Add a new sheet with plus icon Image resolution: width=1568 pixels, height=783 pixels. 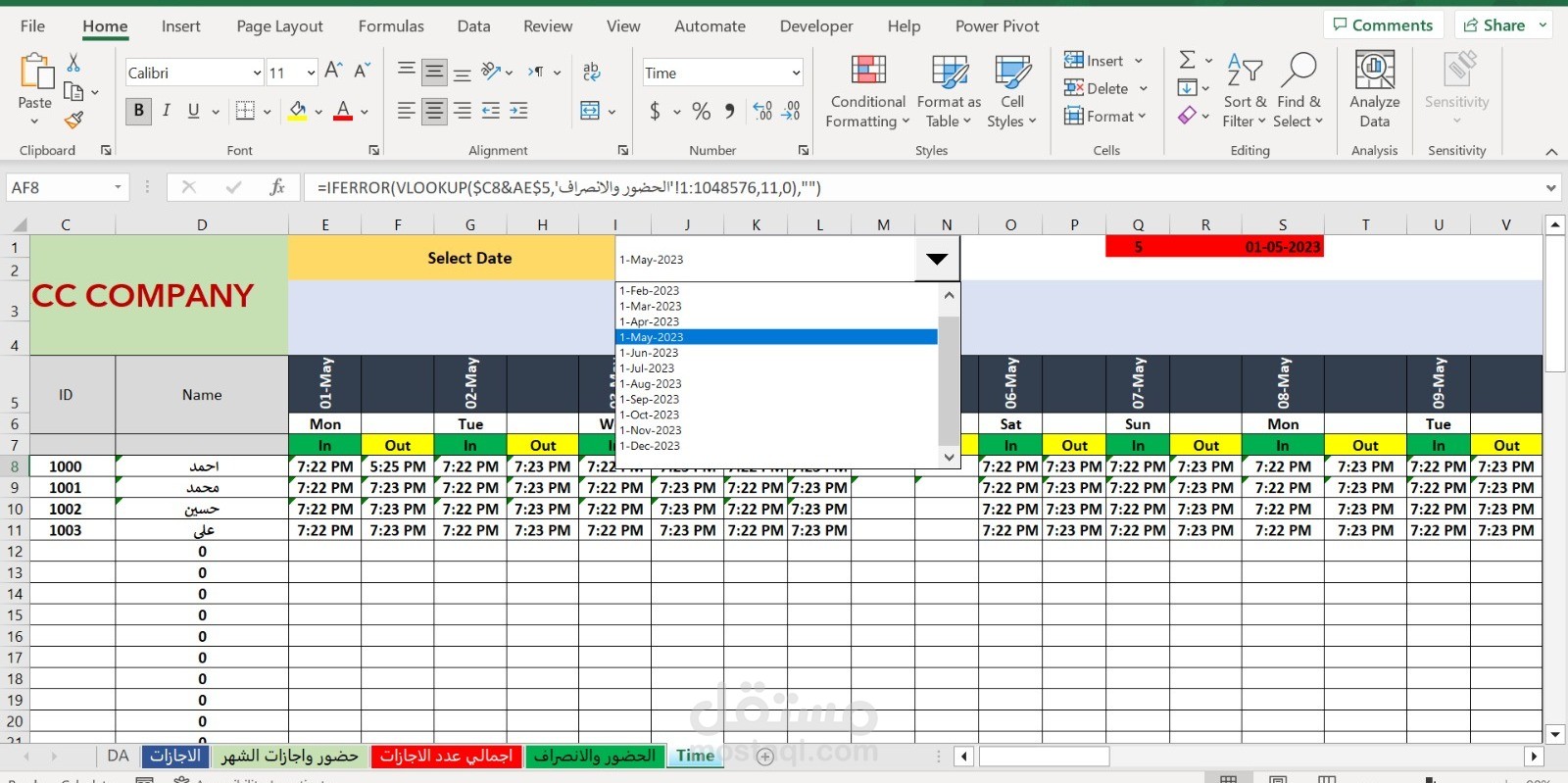(x=765, y=757)
